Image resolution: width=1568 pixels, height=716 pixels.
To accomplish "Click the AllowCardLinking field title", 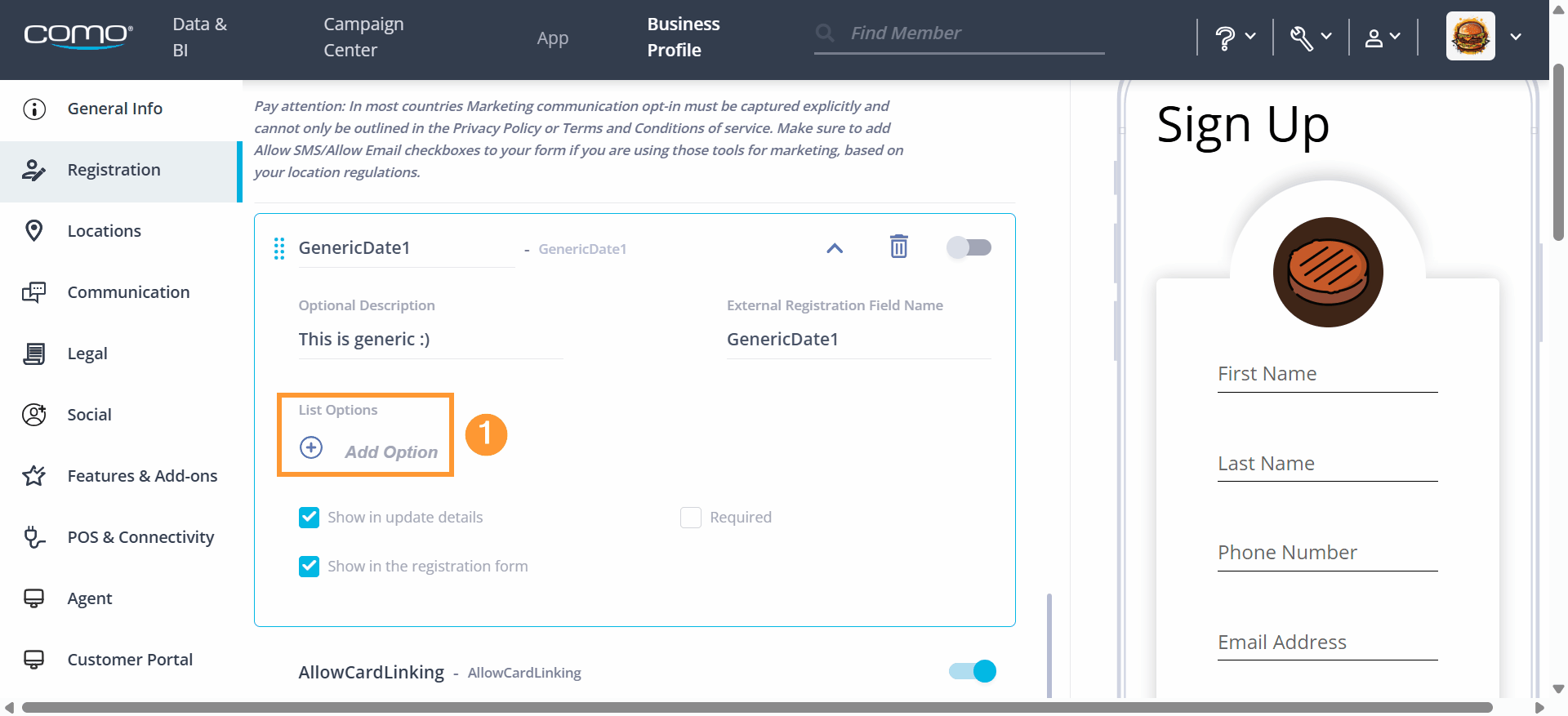I will [x=372, y=672].
